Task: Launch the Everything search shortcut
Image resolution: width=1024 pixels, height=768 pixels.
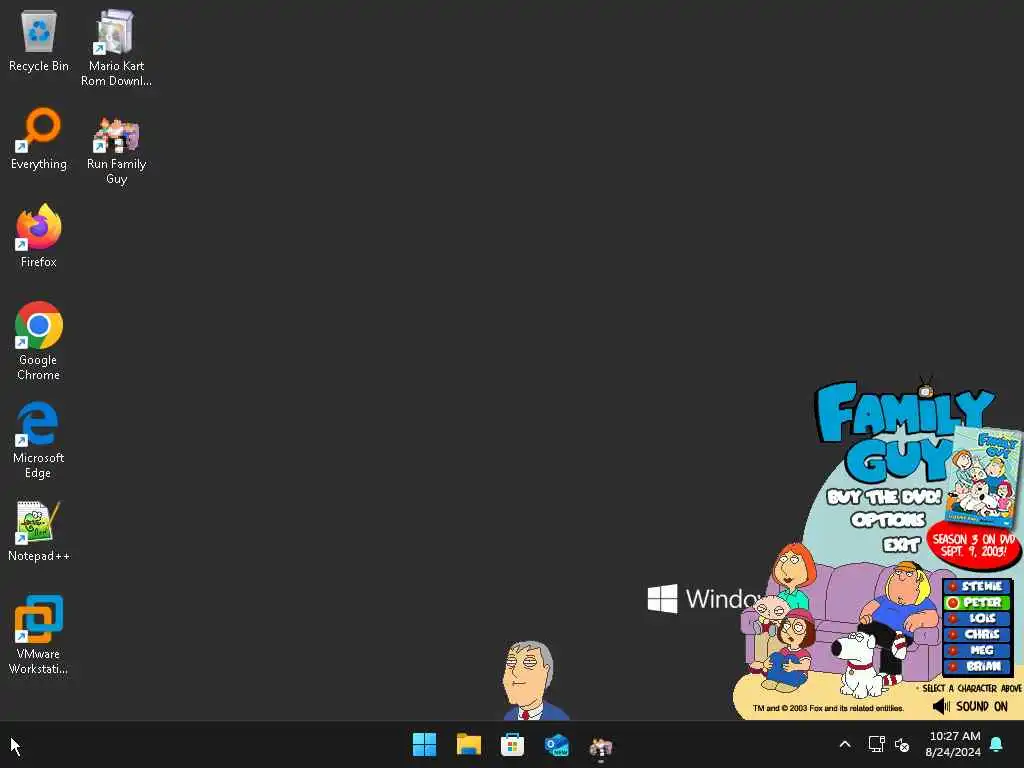Action: coord(39,138)
